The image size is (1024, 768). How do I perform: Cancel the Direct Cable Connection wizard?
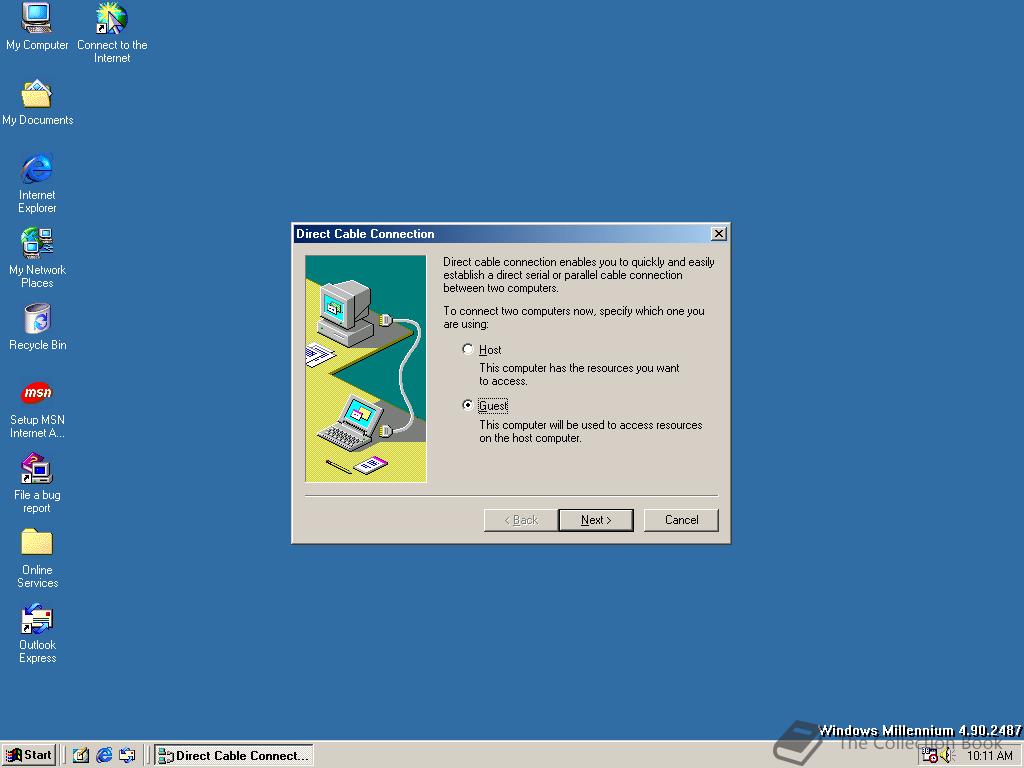(681, 520)
